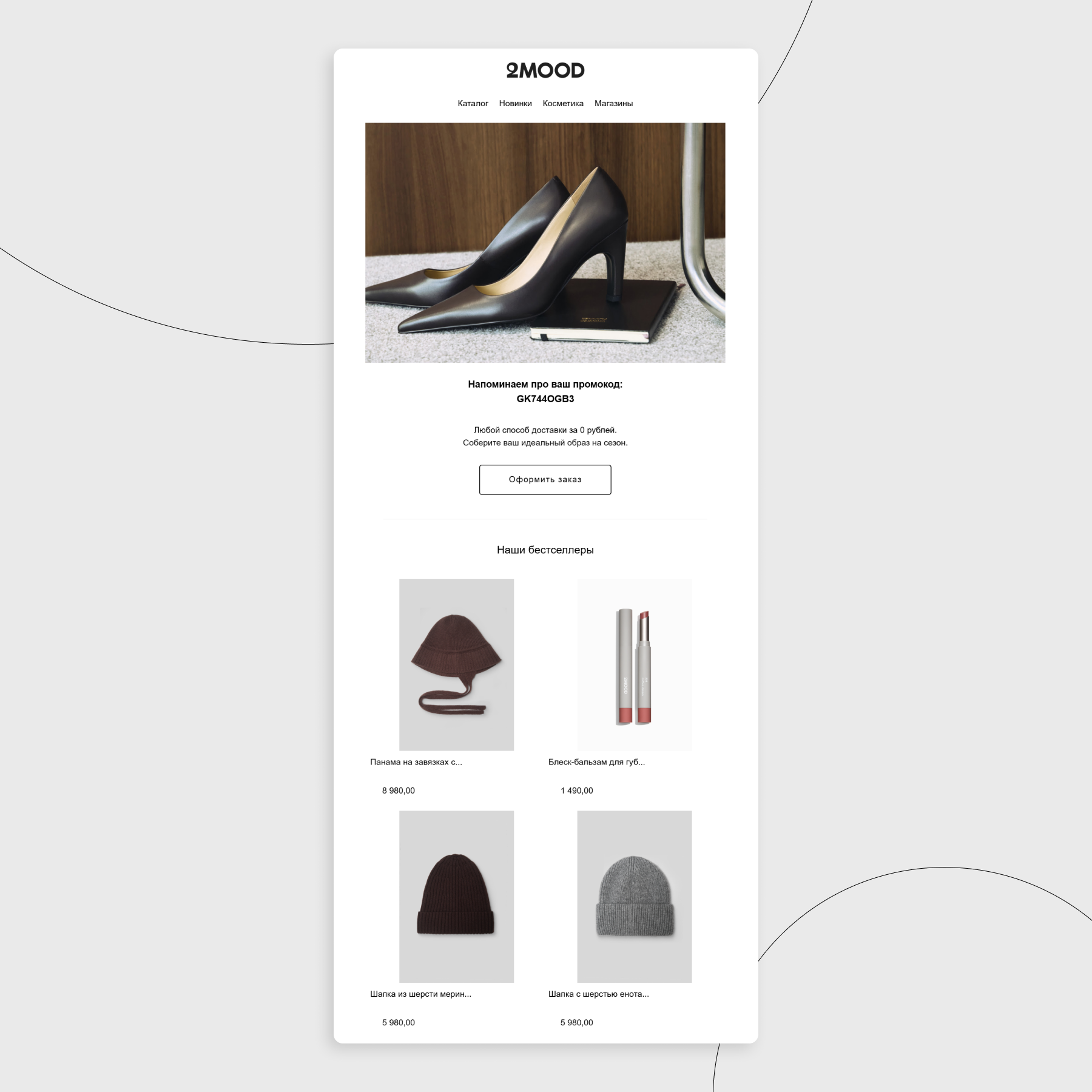1092x1092 pixels.
Task: Click the Блеск-бальзам для губ product title
Action: tap(596, 762)
